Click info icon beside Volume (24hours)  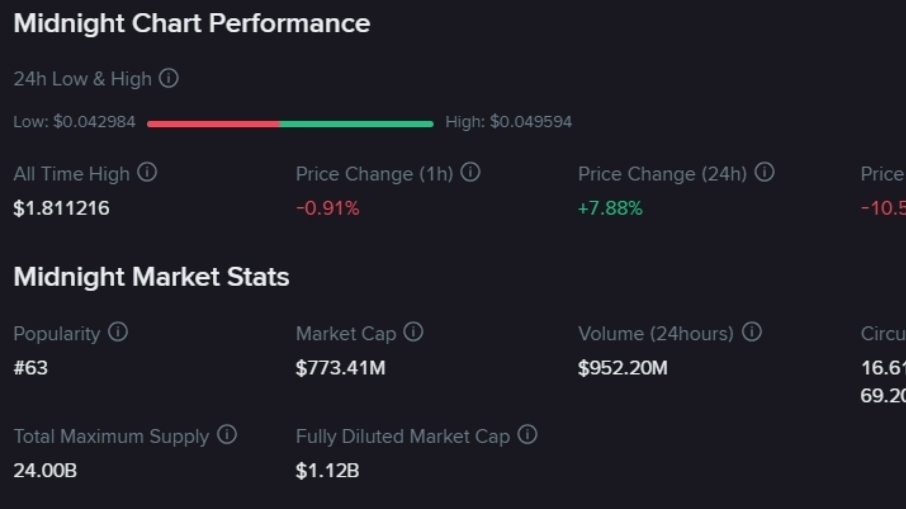752,332
